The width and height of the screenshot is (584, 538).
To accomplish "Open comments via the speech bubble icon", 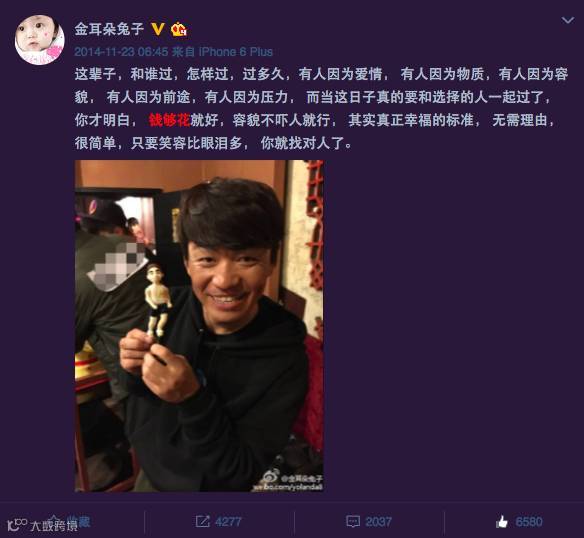I will (353, 522).
